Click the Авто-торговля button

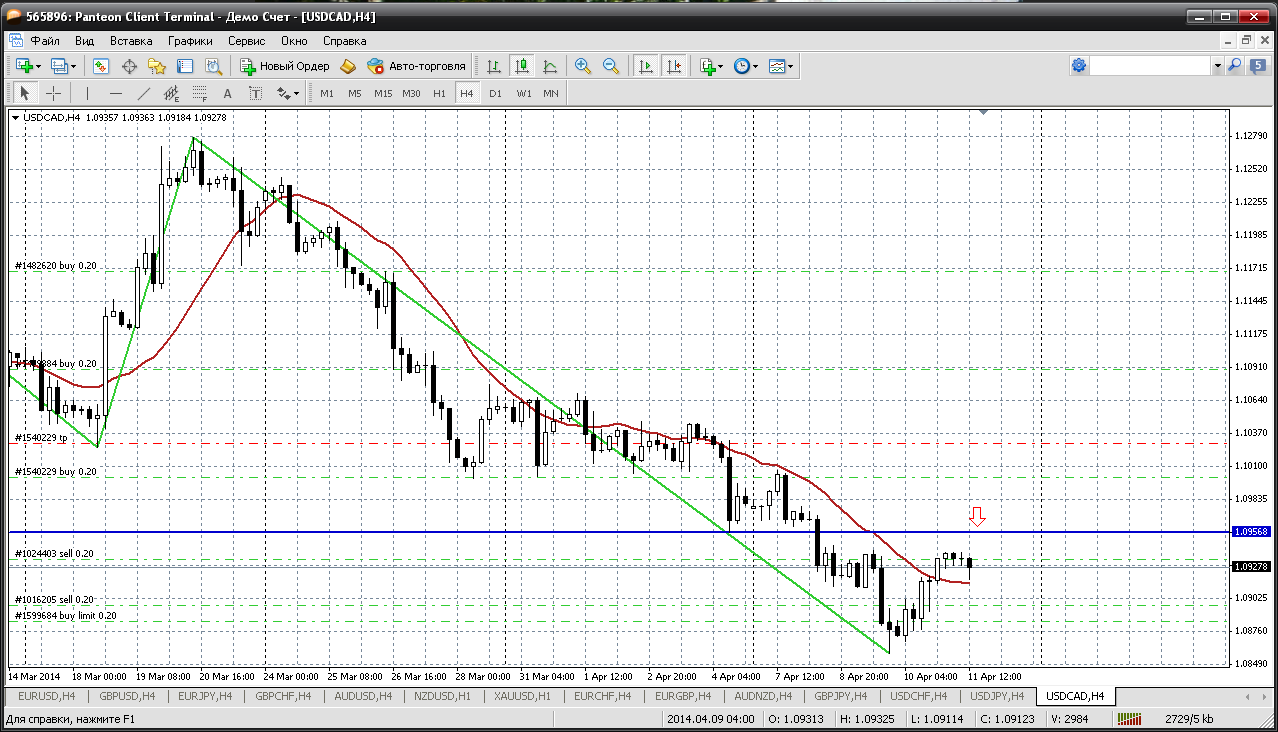point(417,66)
